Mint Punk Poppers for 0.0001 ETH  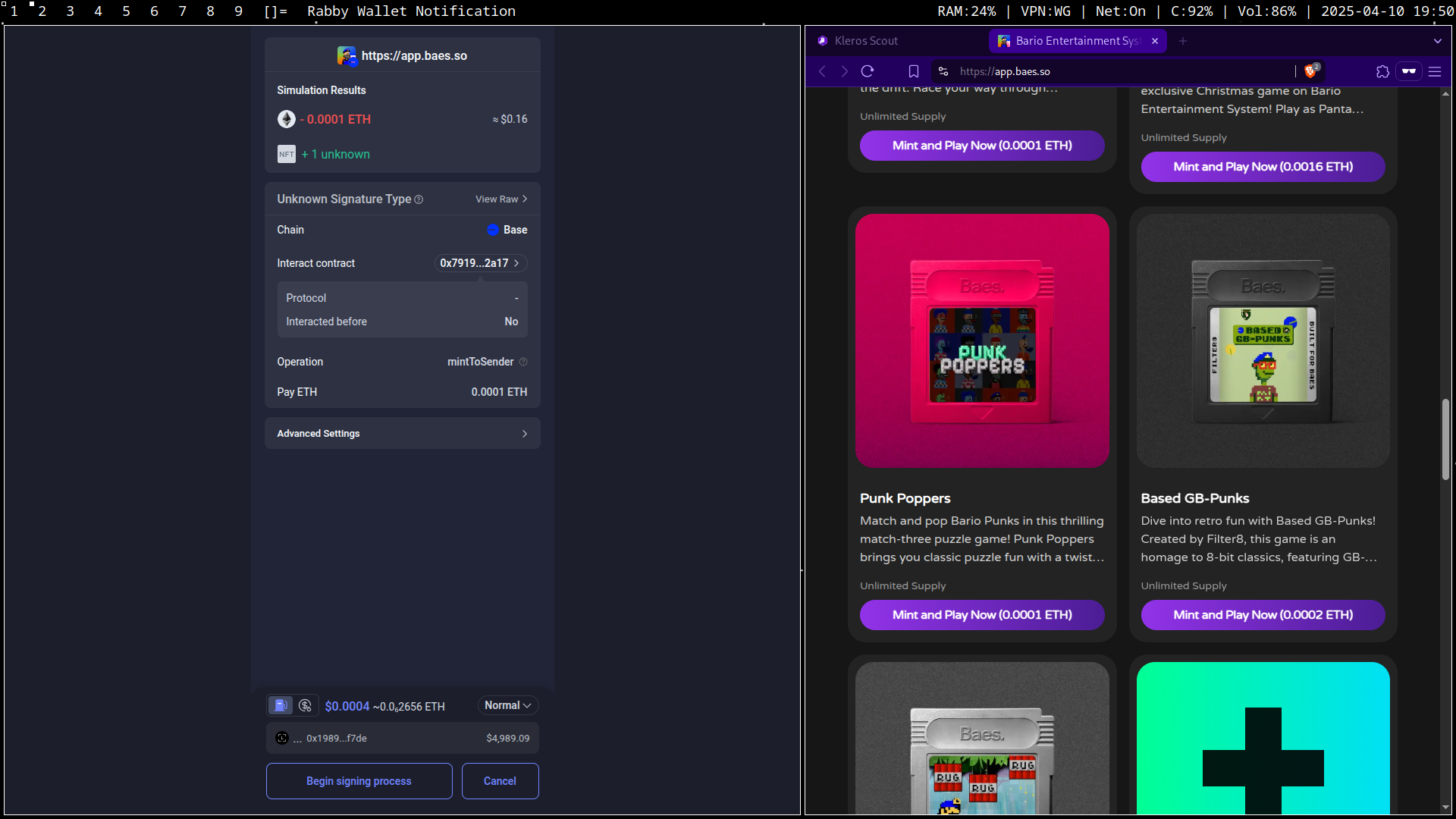pos(982,615)
